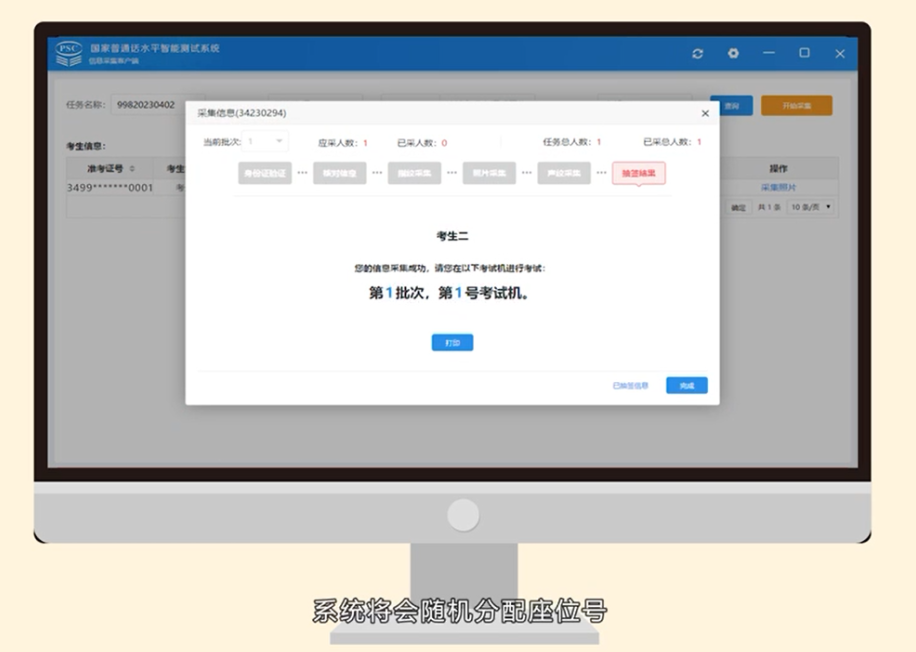Select the 指纹采集 step
The height and width of the screenshot is (652, 916).
click(x=414, y=173)
